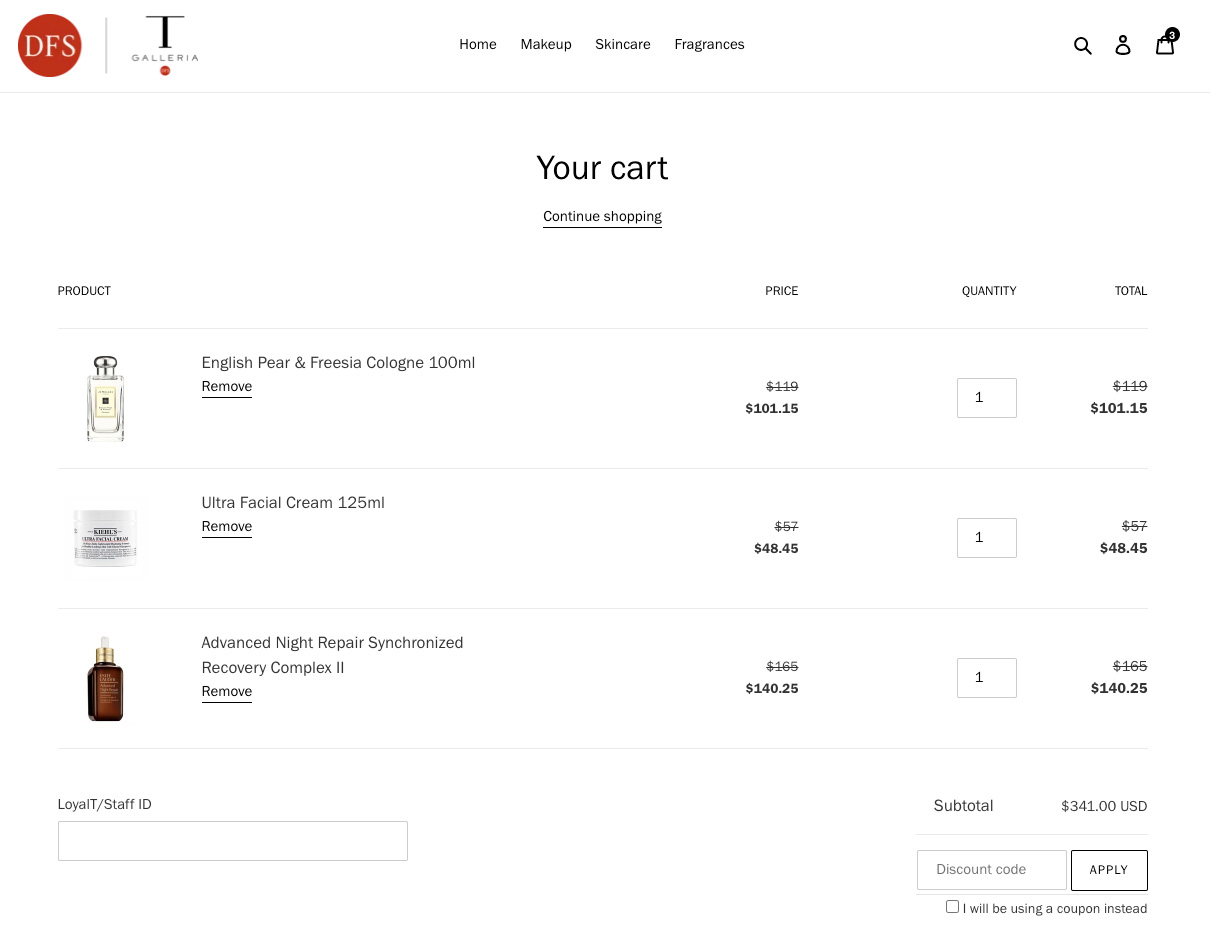The image size is (1210, 930).
Task: Click the 'Your cart' heading
Action: [x=602, y=167]
